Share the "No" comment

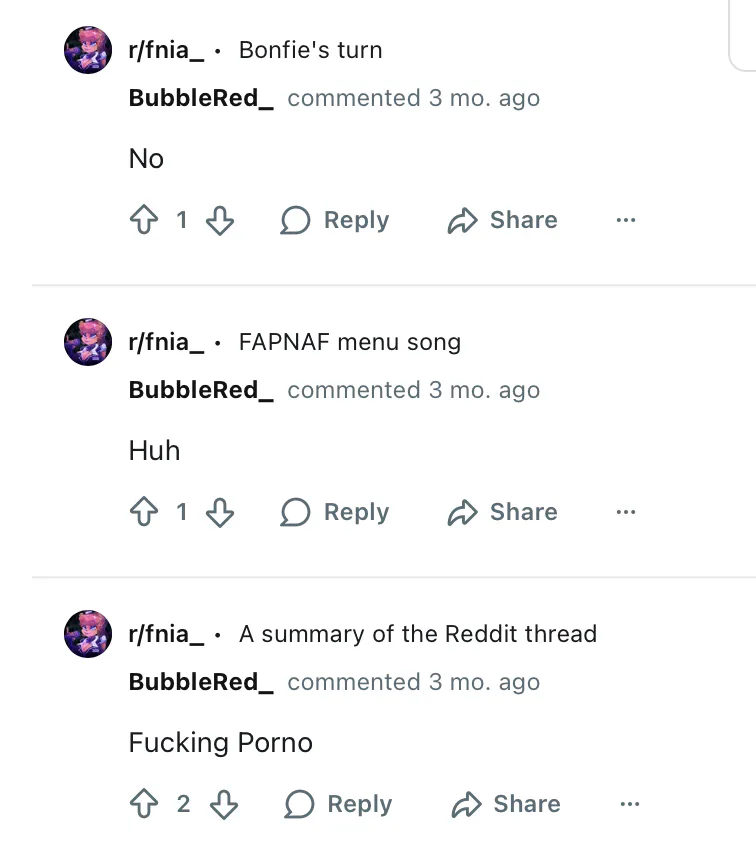coord(502,220)
